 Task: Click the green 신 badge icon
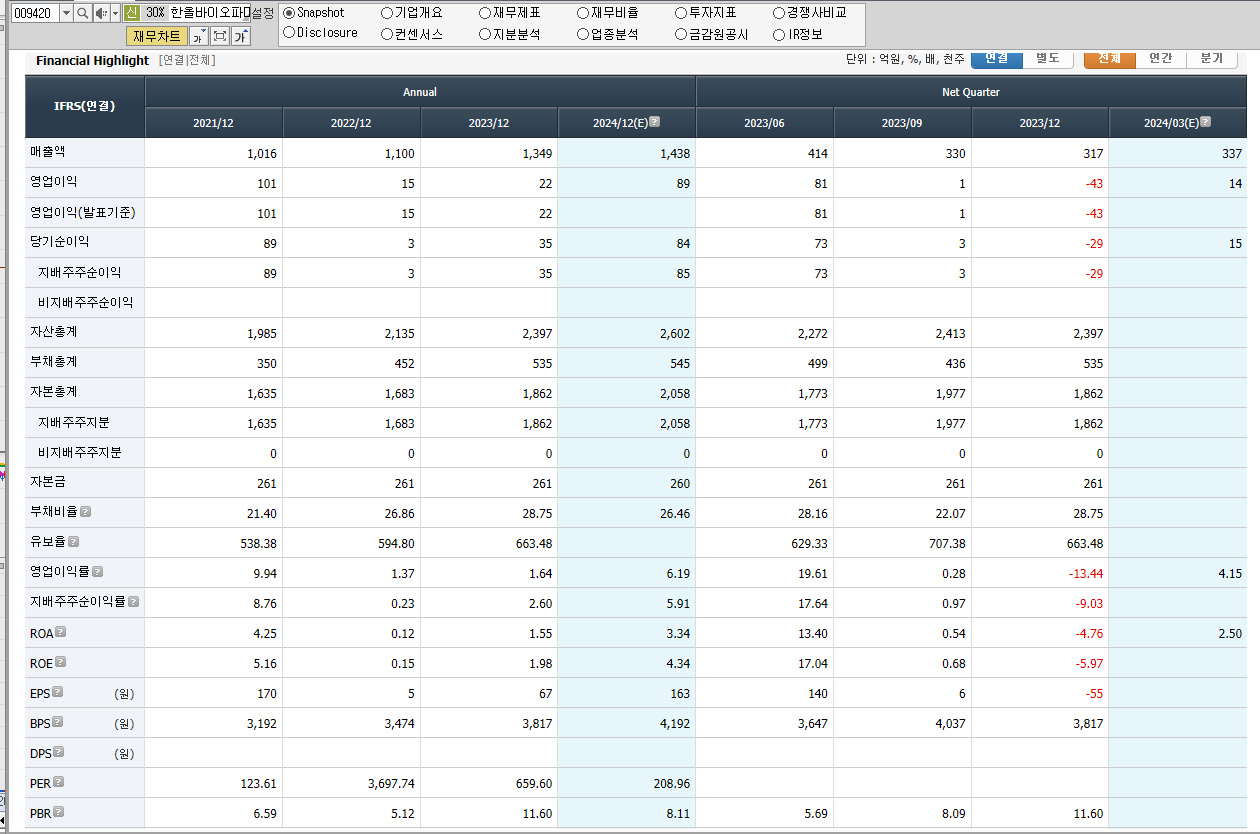131,13
